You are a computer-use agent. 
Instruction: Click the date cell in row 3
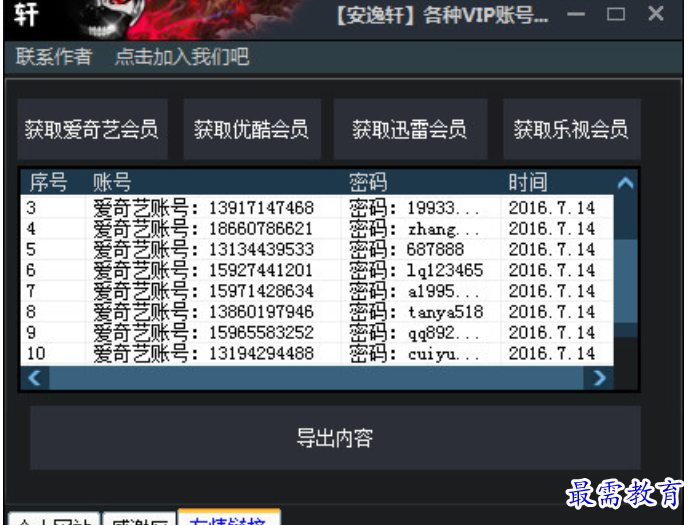point(552,208)
